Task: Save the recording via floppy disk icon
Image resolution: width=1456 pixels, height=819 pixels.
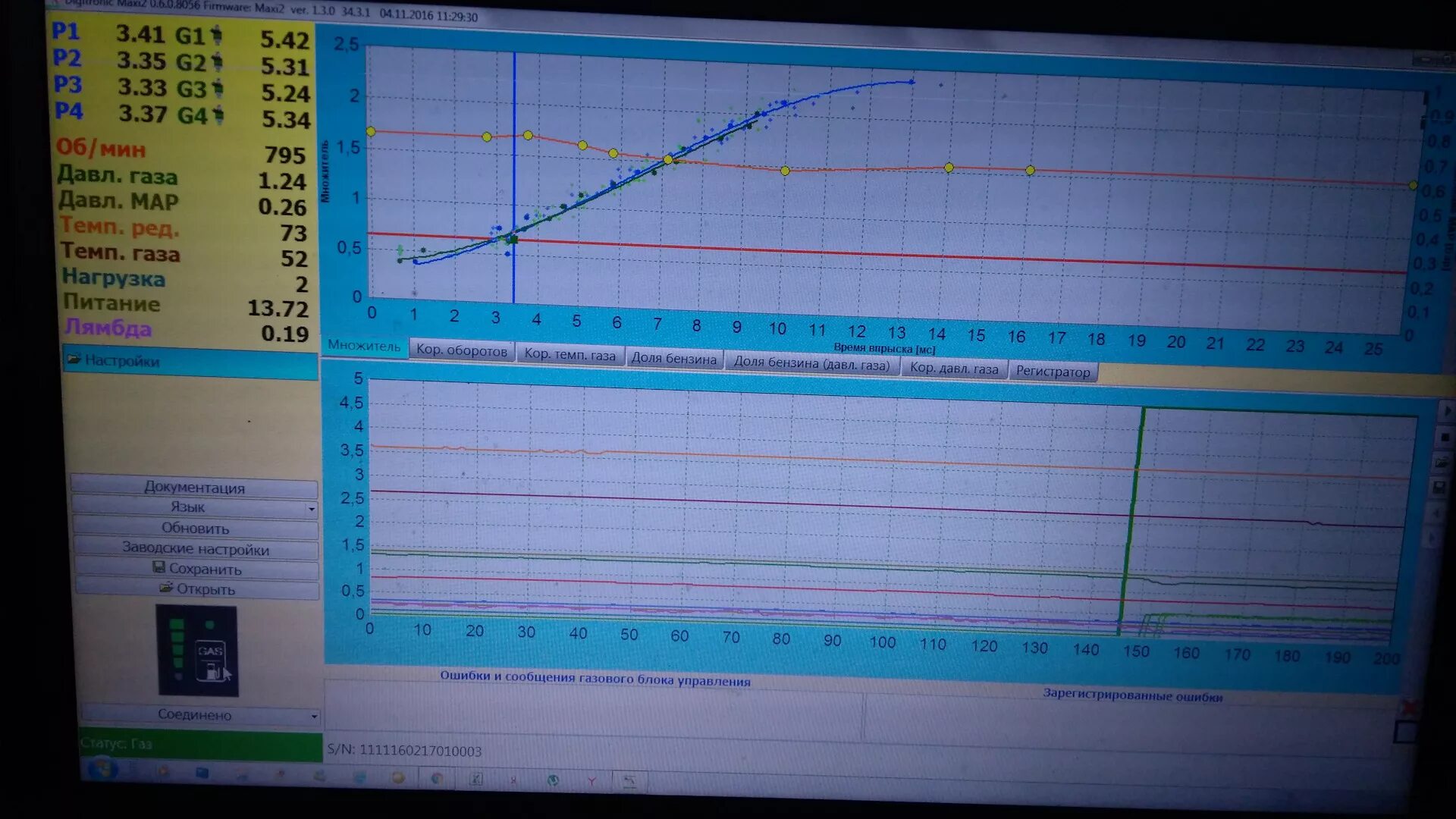Action: pos(1439,488)
